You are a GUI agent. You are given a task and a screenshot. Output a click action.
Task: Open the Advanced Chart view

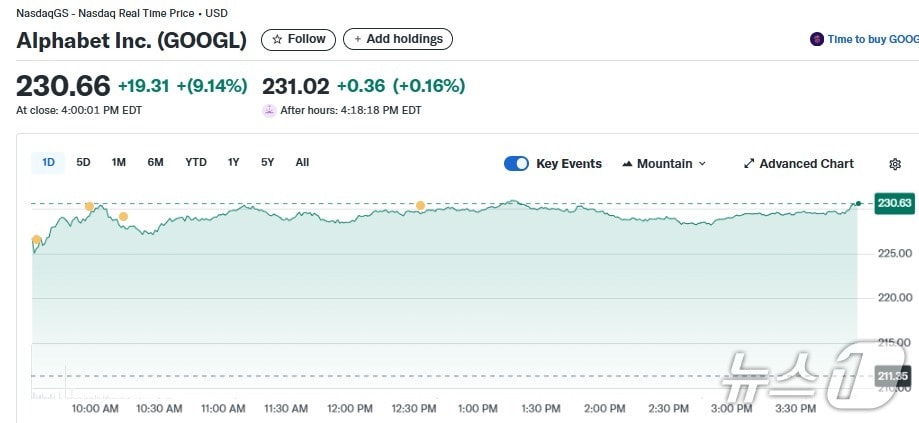pos(798,164)
